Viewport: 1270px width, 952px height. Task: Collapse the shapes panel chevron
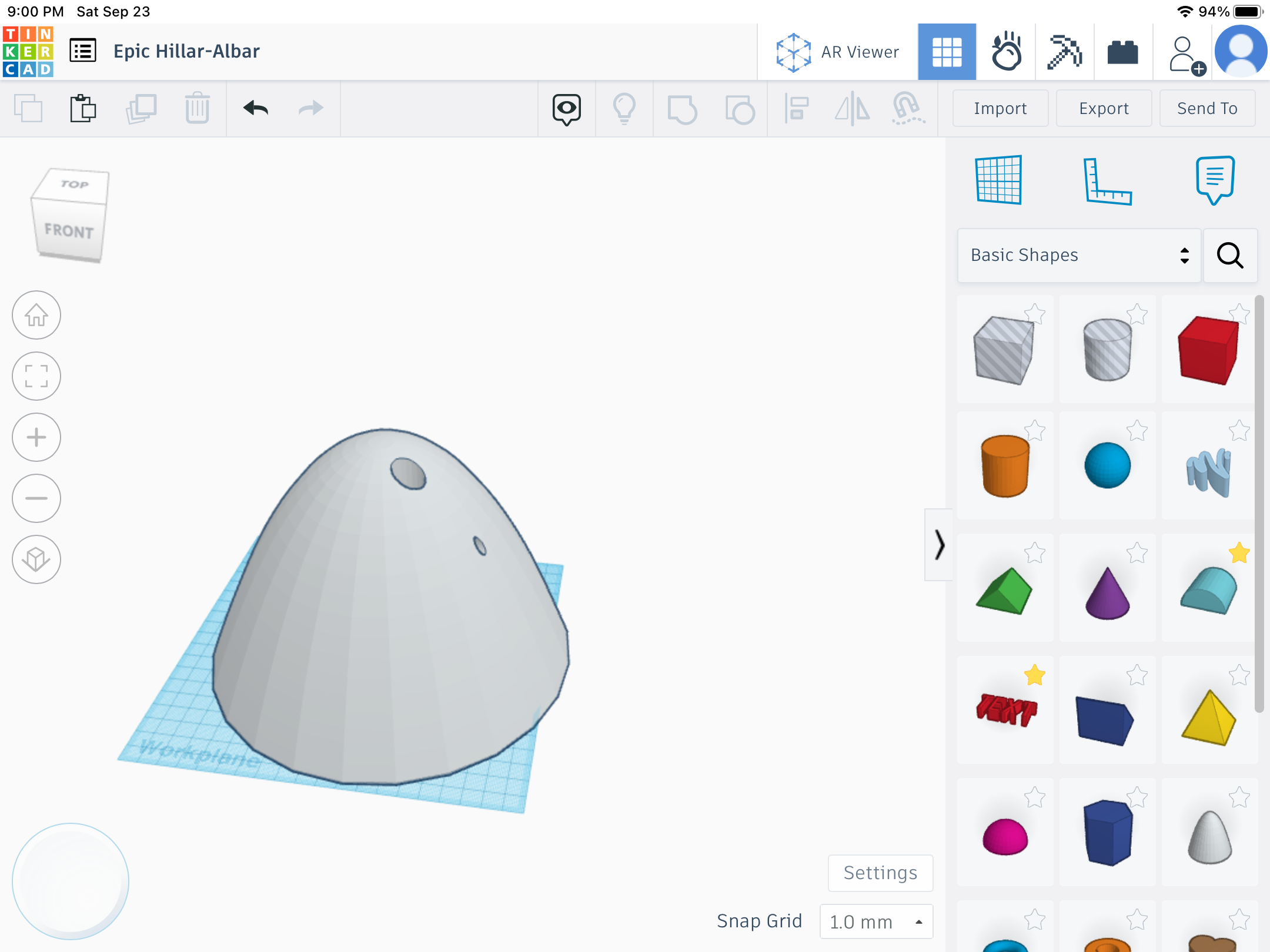(x=939, y=545)
